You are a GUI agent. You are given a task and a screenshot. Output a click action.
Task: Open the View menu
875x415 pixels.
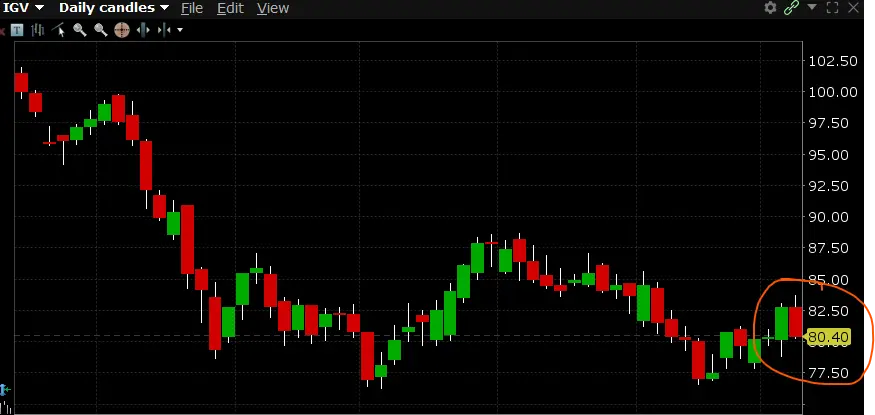(273, 8)
